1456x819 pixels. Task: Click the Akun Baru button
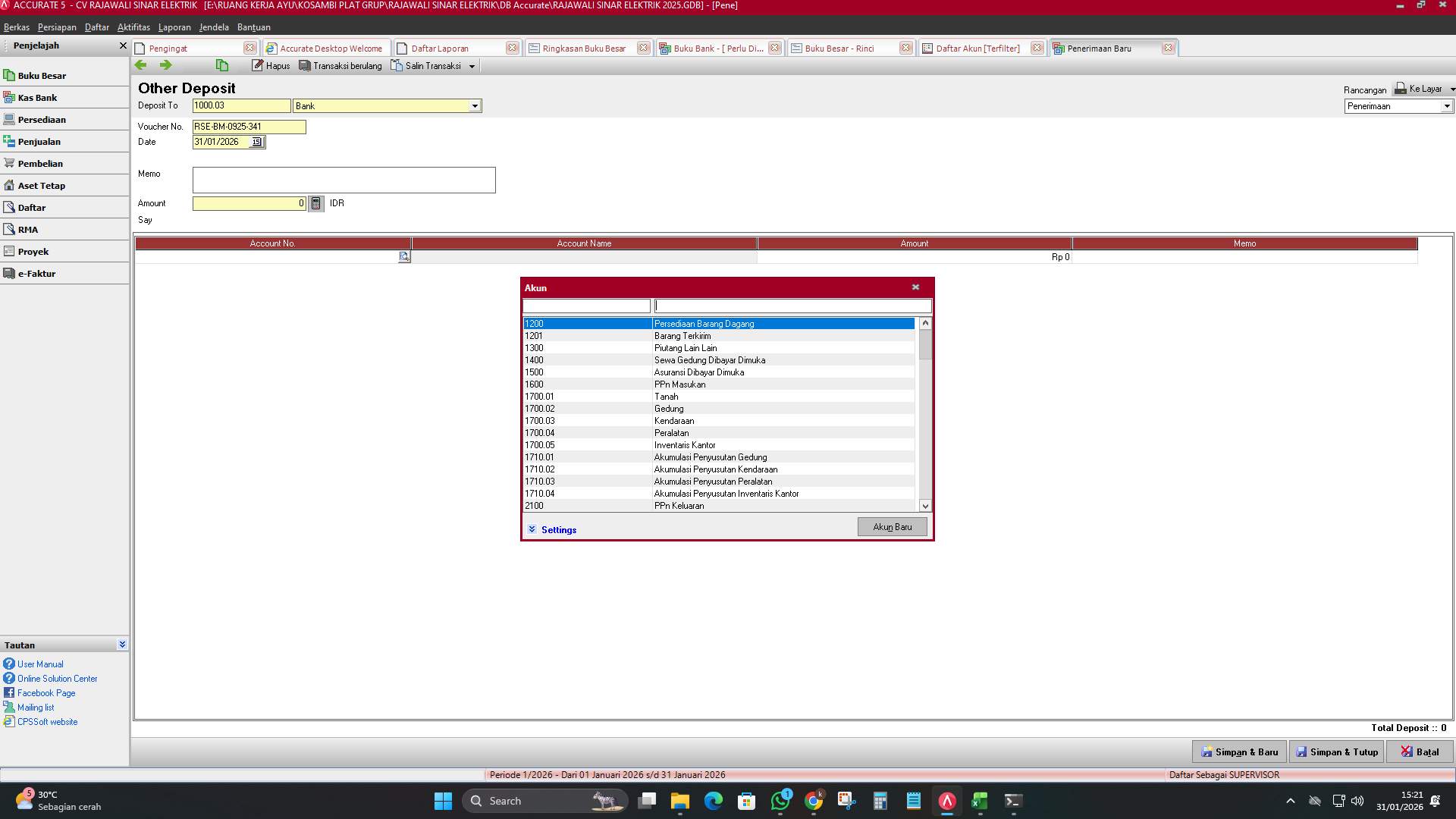[x=892, y=526]
